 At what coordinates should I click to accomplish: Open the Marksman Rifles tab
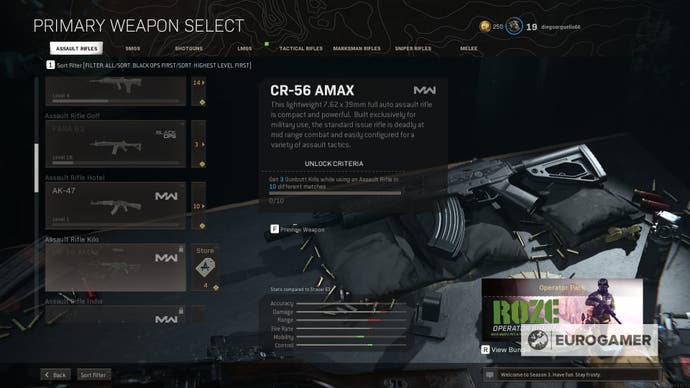(356, 48)
